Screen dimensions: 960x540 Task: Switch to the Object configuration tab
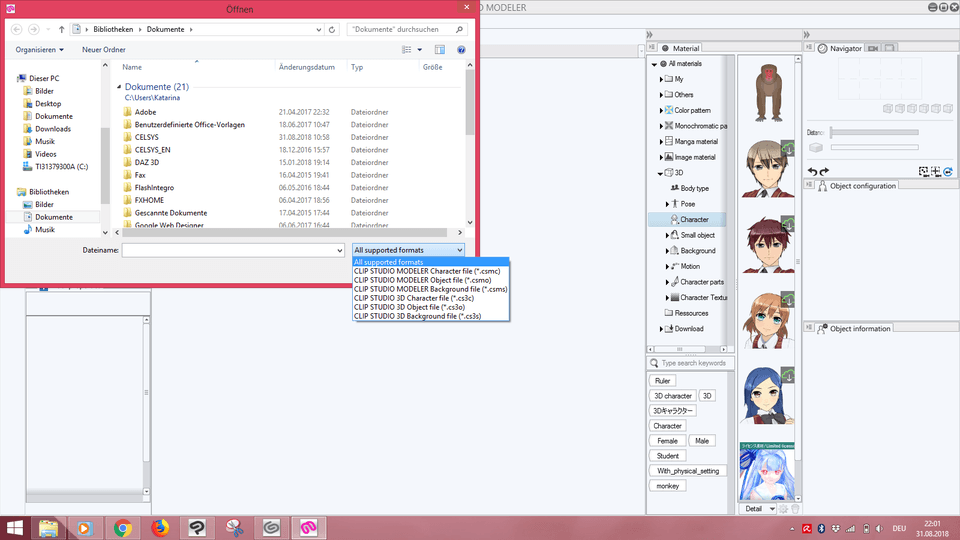862,185
